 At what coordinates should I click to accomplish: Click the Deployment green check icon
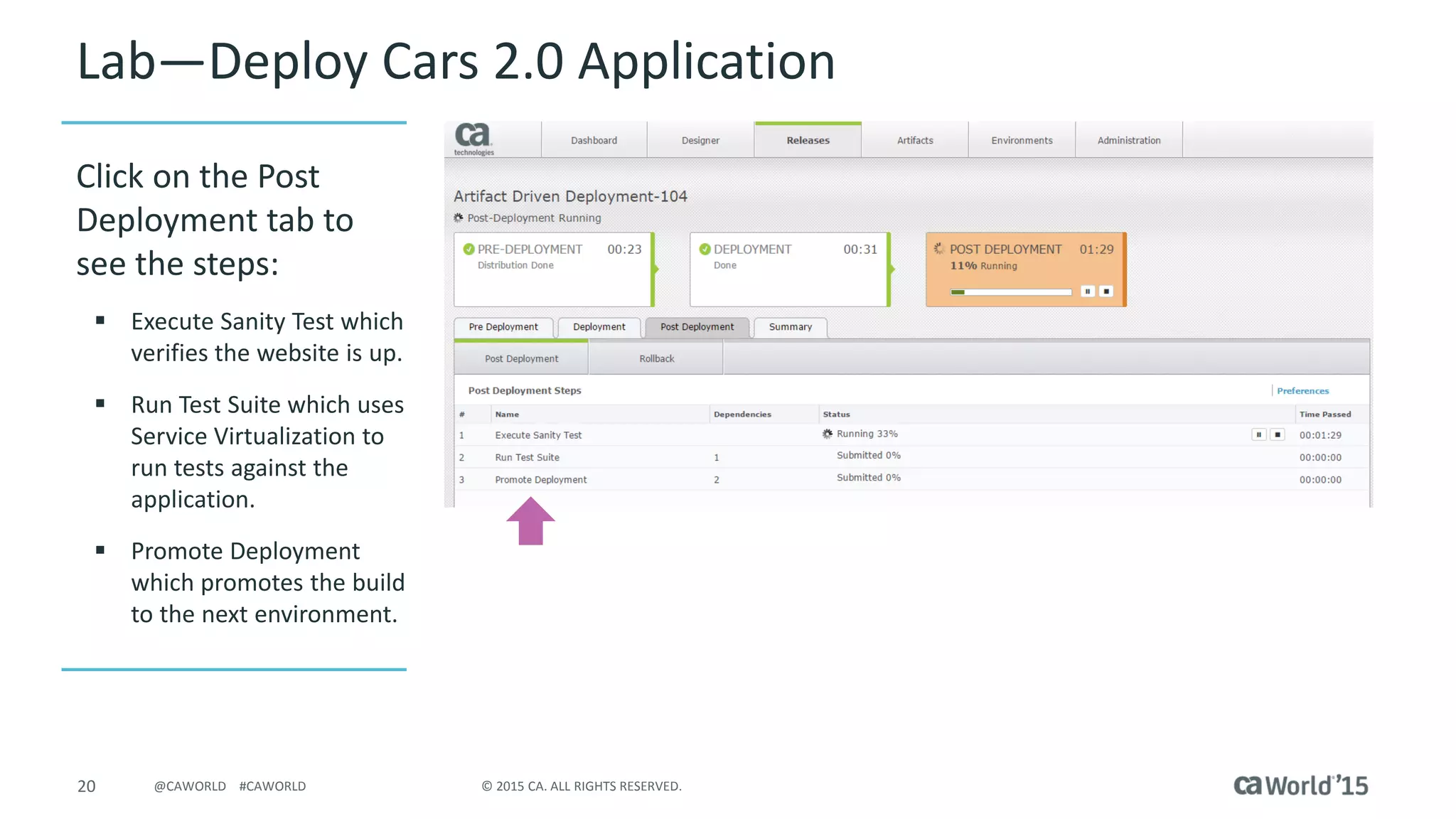pos(705,250)
